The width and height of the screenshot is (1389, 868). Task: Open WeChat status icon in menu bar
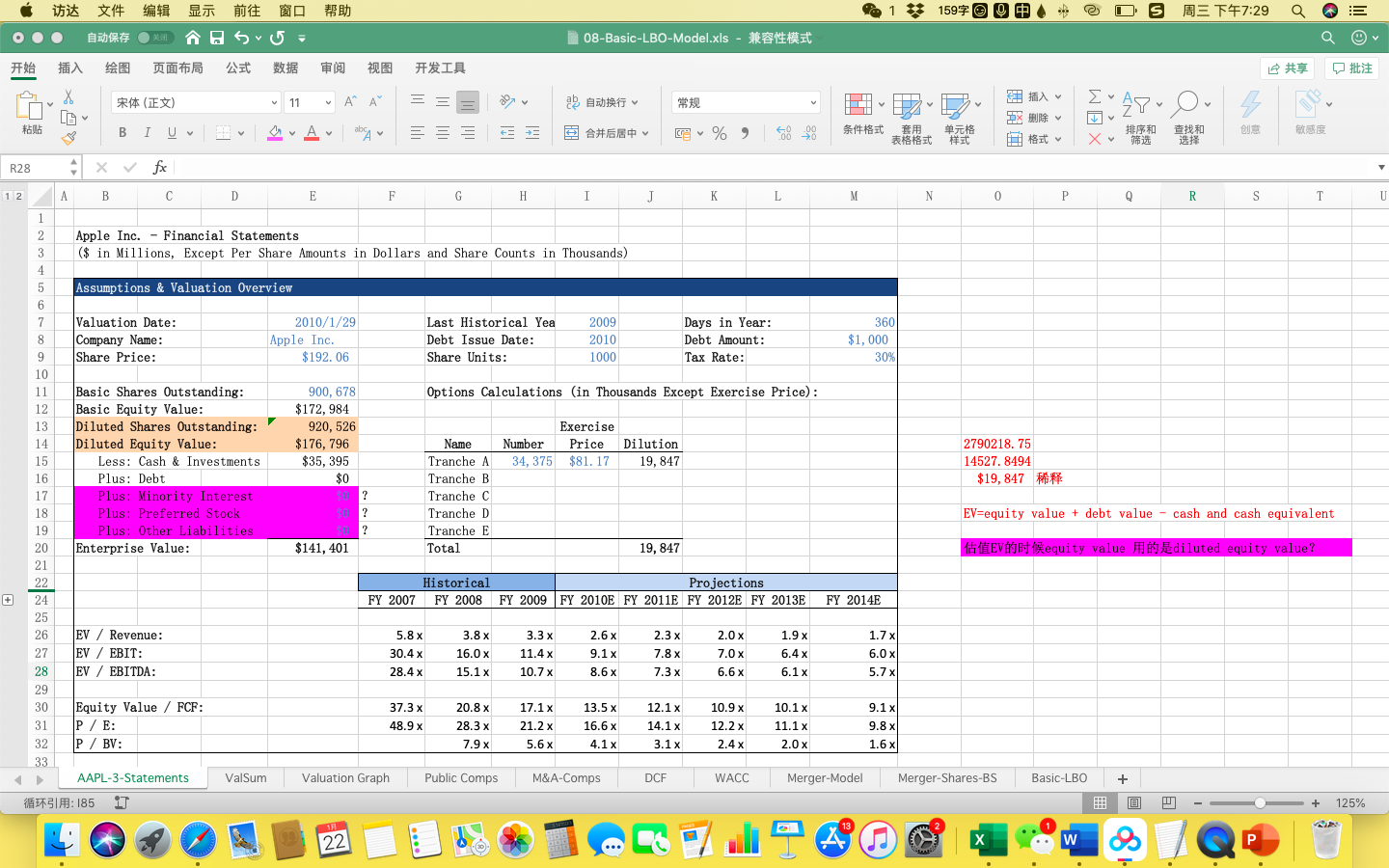tap(872, 11)
